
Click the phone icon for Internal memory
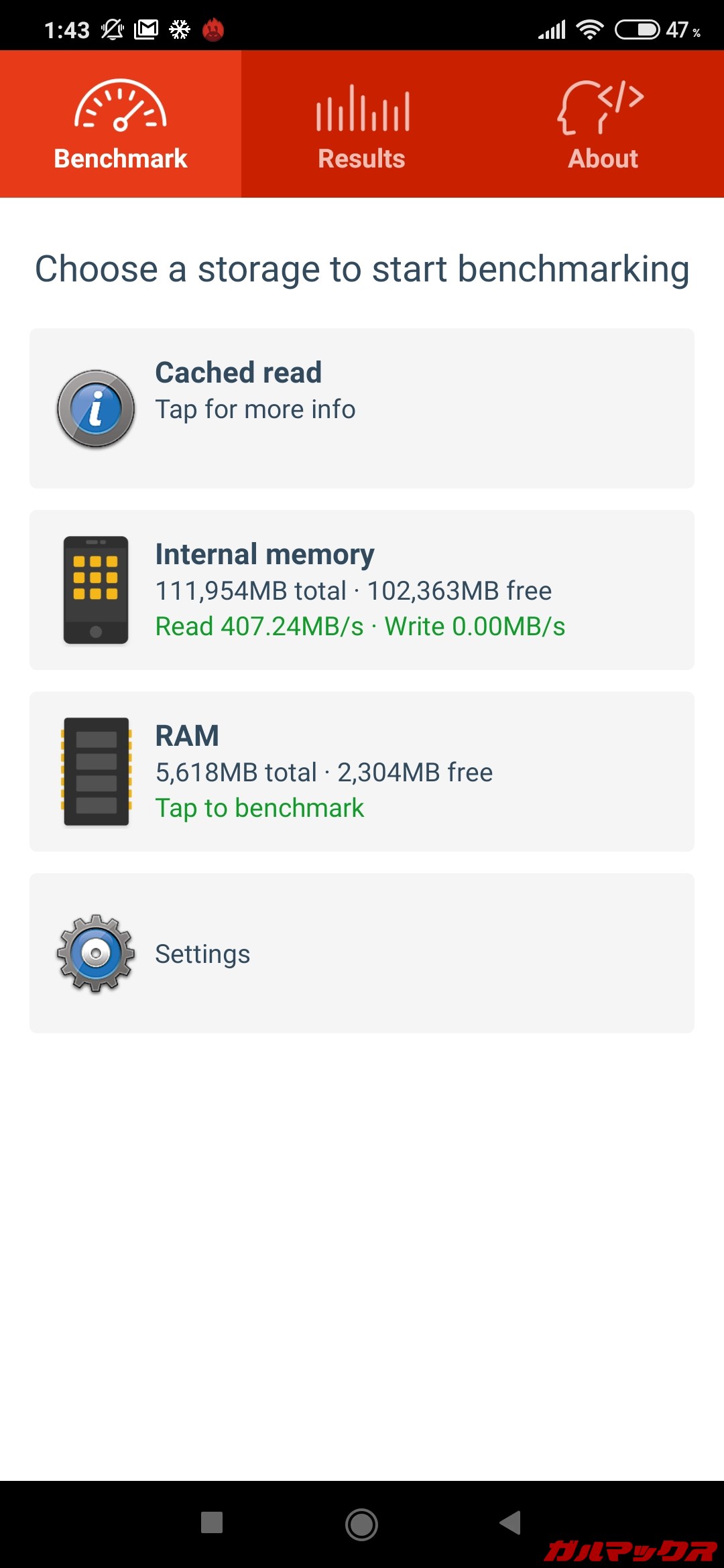tap(95, 588)
